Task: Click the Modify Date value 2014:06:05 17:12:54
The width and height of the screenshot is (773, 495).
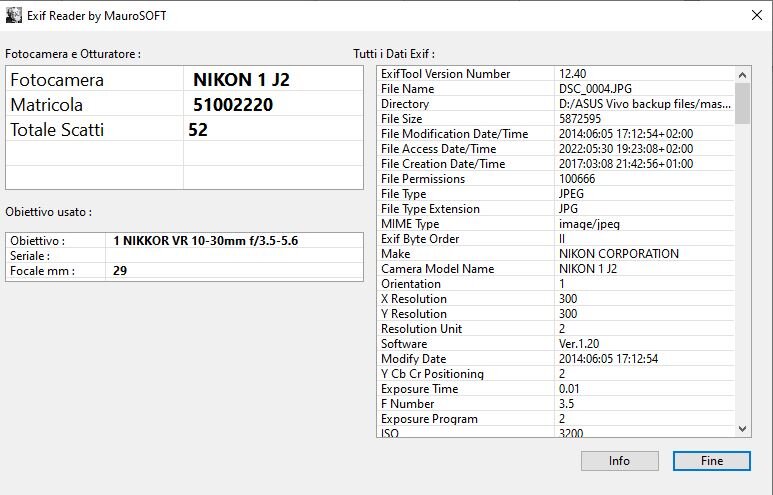Action: pos(608,358)
